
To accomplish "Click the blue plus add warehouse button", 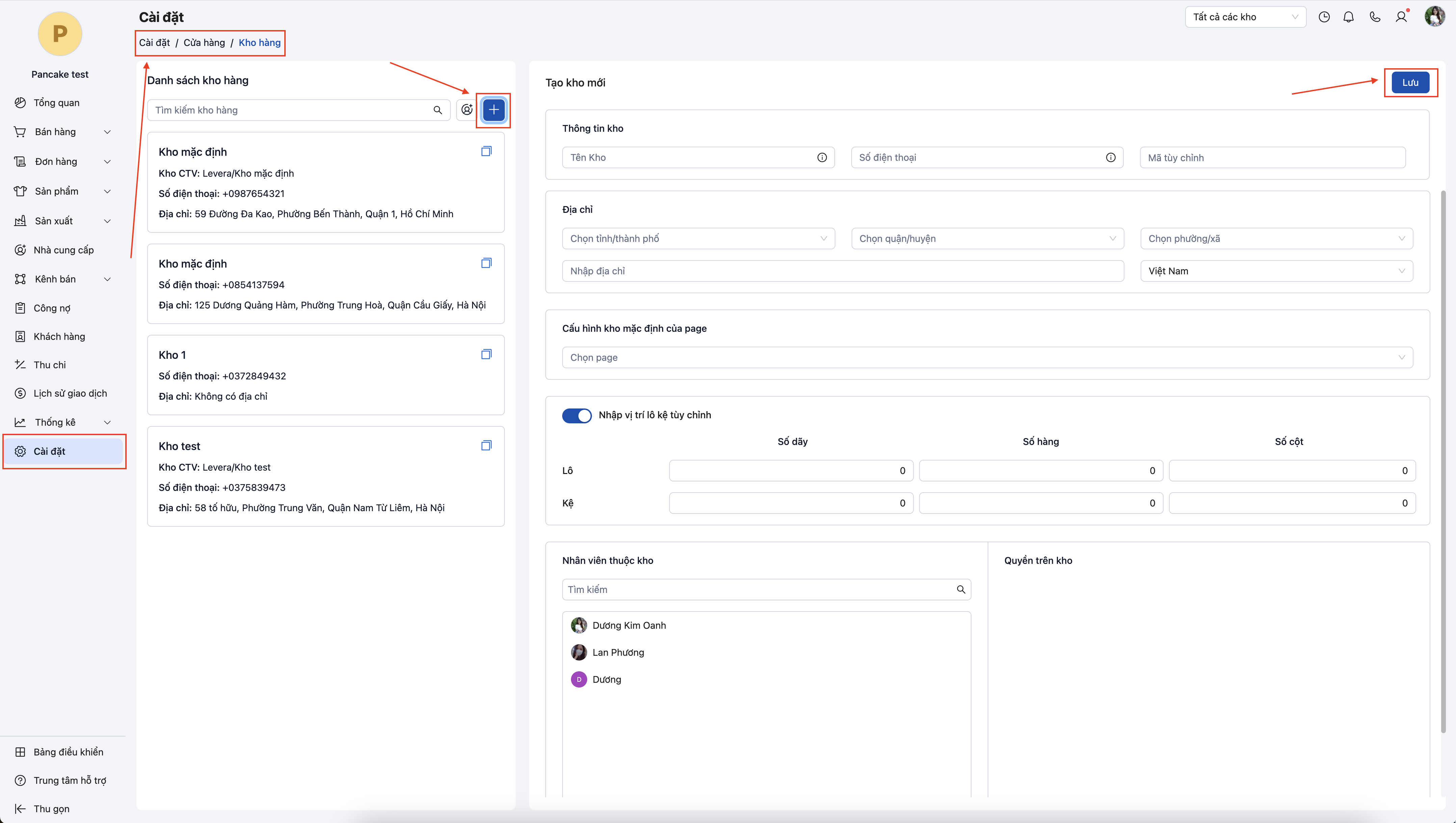I will 493,110.
